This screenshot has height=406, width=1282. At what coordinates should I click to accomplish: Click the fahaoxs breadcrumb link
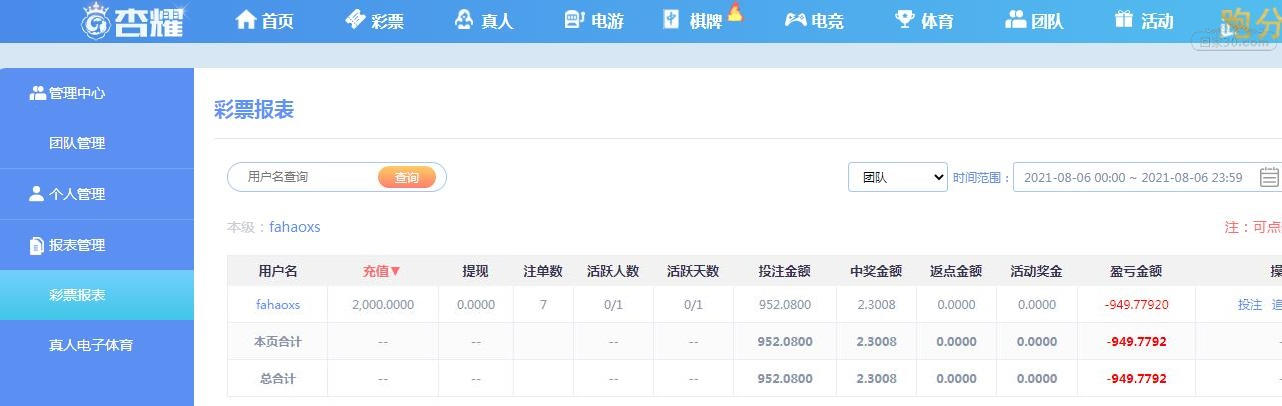[x=295, y=227]
